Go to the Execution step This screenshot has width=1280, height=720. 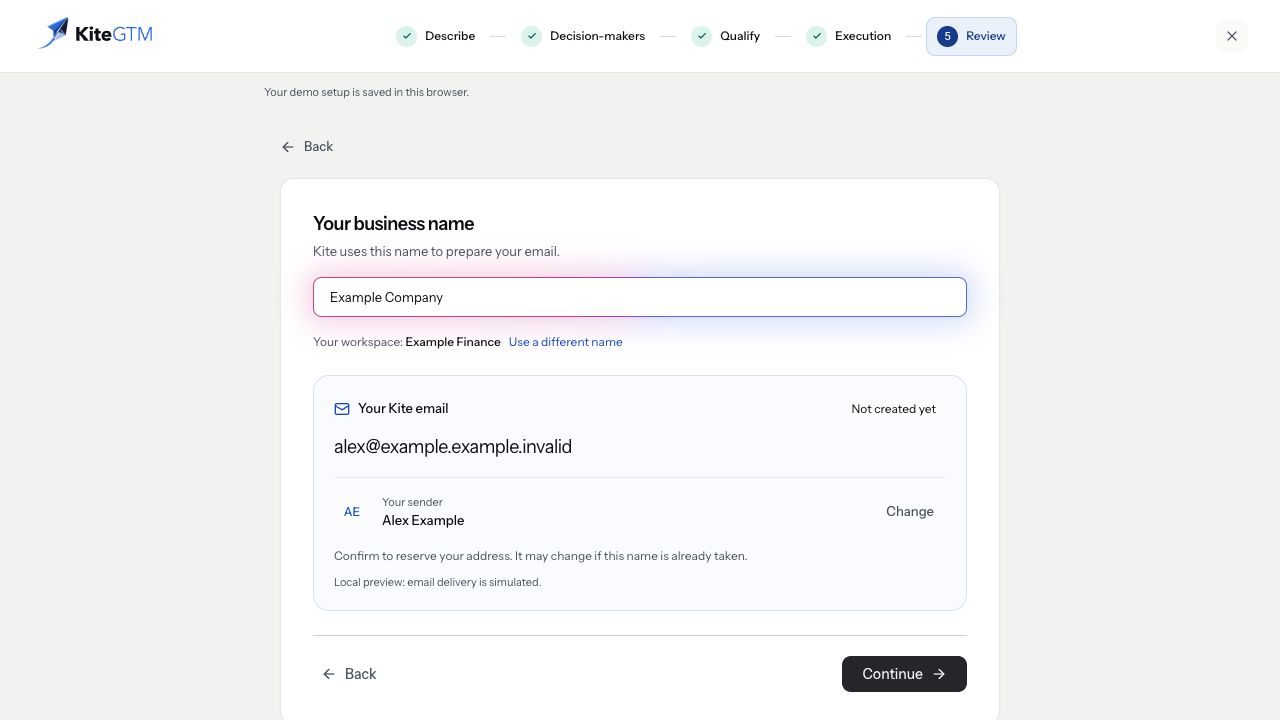click(x=848, y=36)
